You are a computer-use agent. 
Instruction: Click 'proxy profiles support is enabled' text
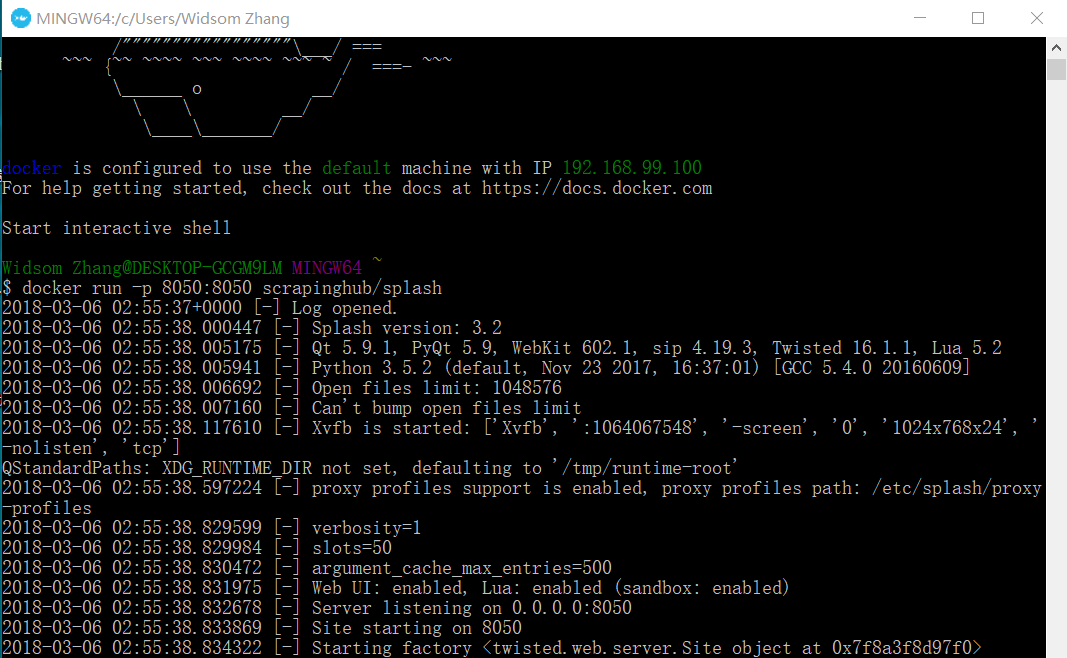coord(479,487)
